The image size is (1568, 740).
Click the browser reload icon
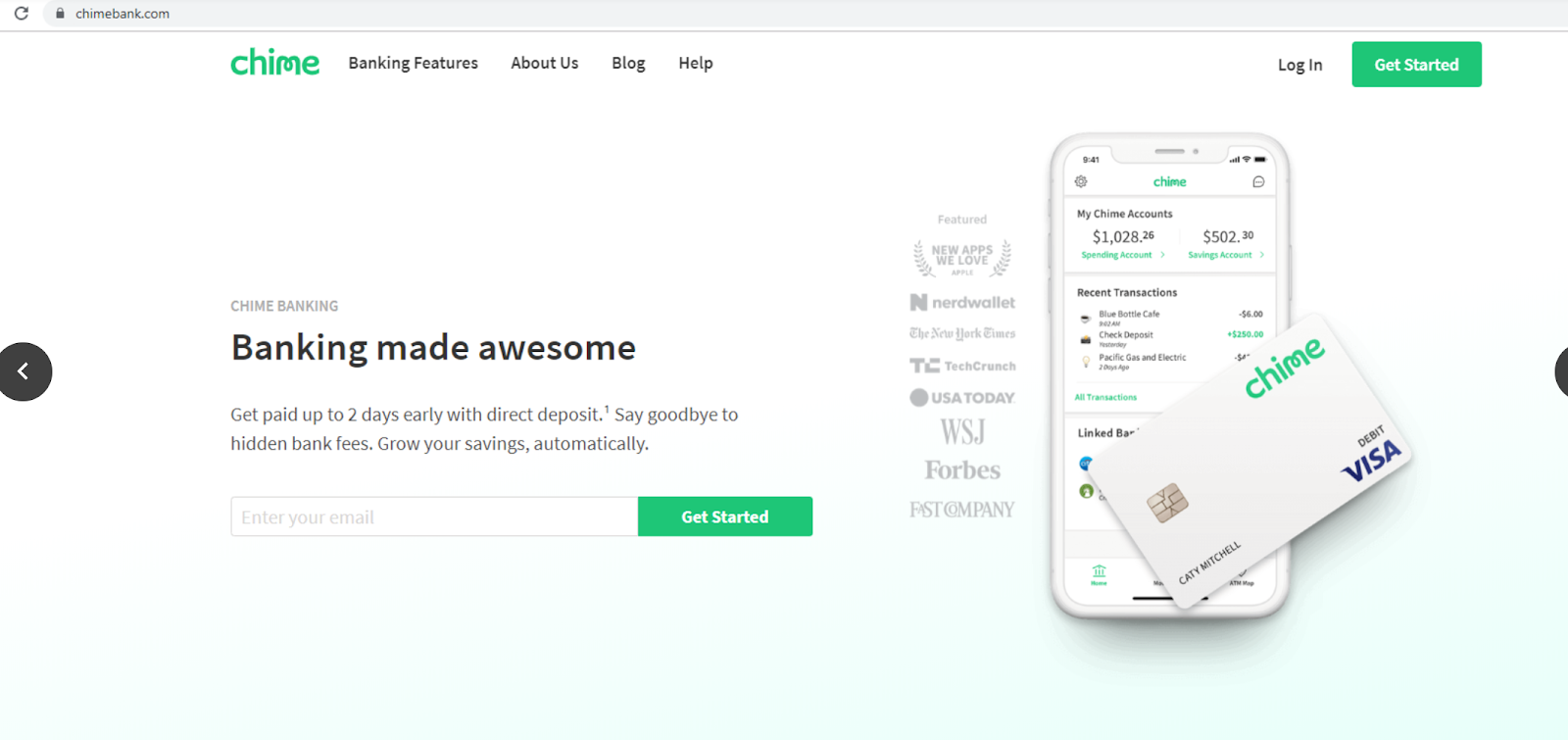(x=22, y=14)
